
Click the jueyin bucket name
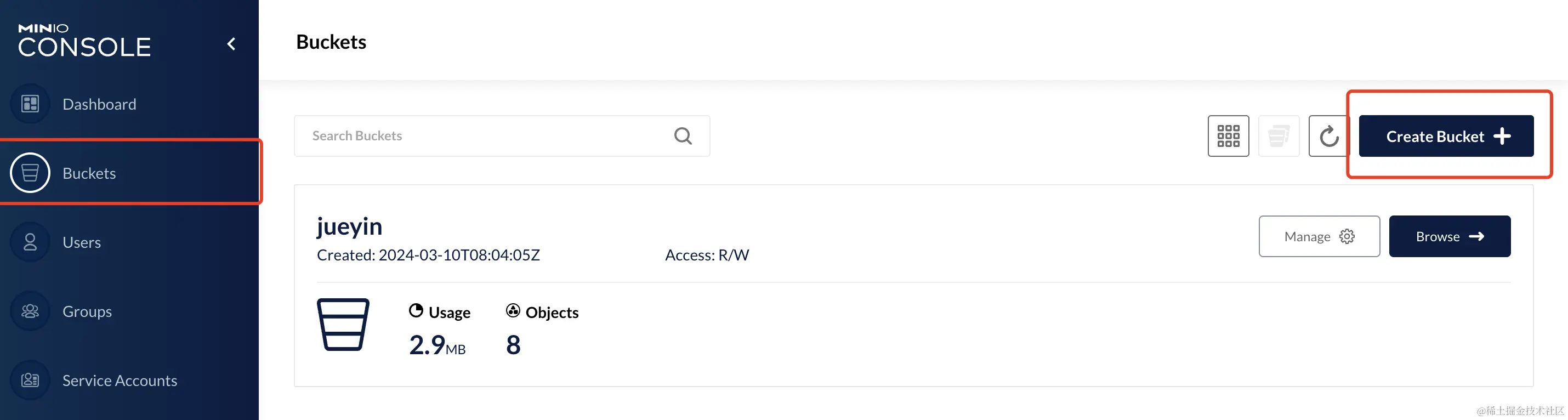pos(349,226)
